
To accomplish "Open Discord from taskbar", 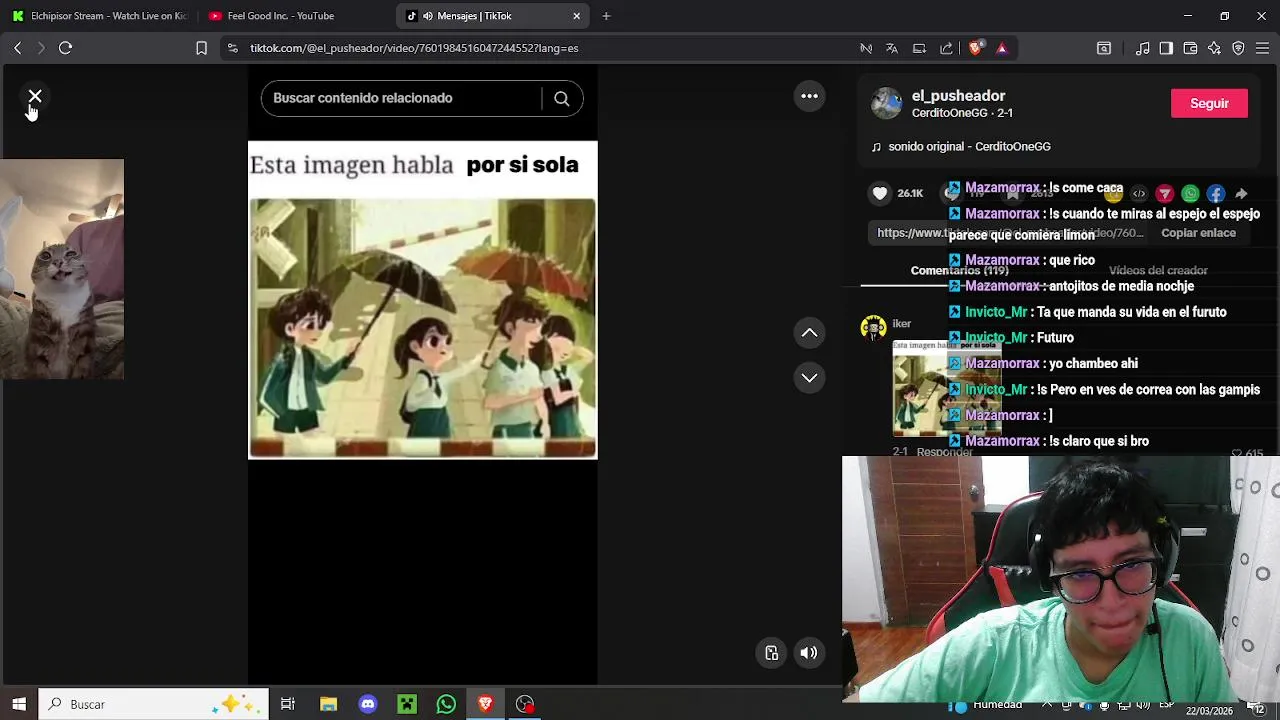I will [367, 704].
